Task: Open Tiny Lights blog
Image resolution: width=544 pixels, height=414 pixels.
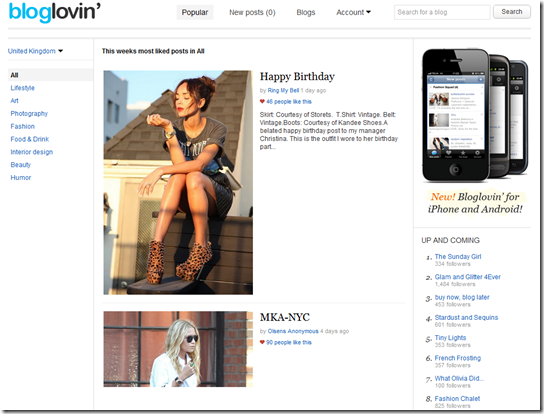Action: pos(450,338)
